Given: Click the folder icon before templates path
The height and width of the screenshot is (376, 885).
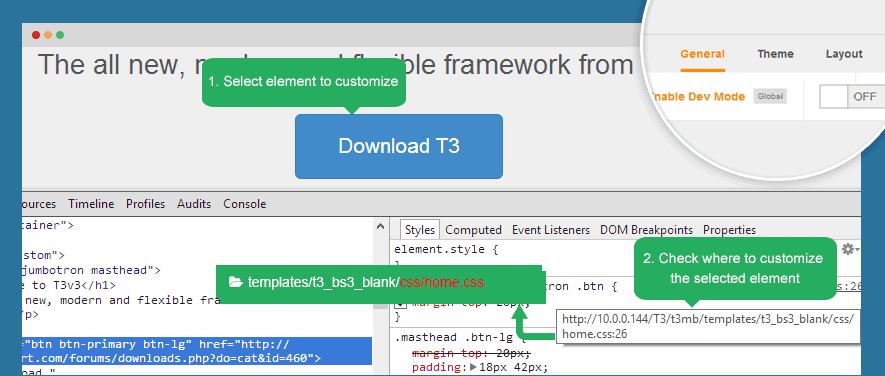Looking at the screenshot, I should pyautogui.click(x=235, y=282).
